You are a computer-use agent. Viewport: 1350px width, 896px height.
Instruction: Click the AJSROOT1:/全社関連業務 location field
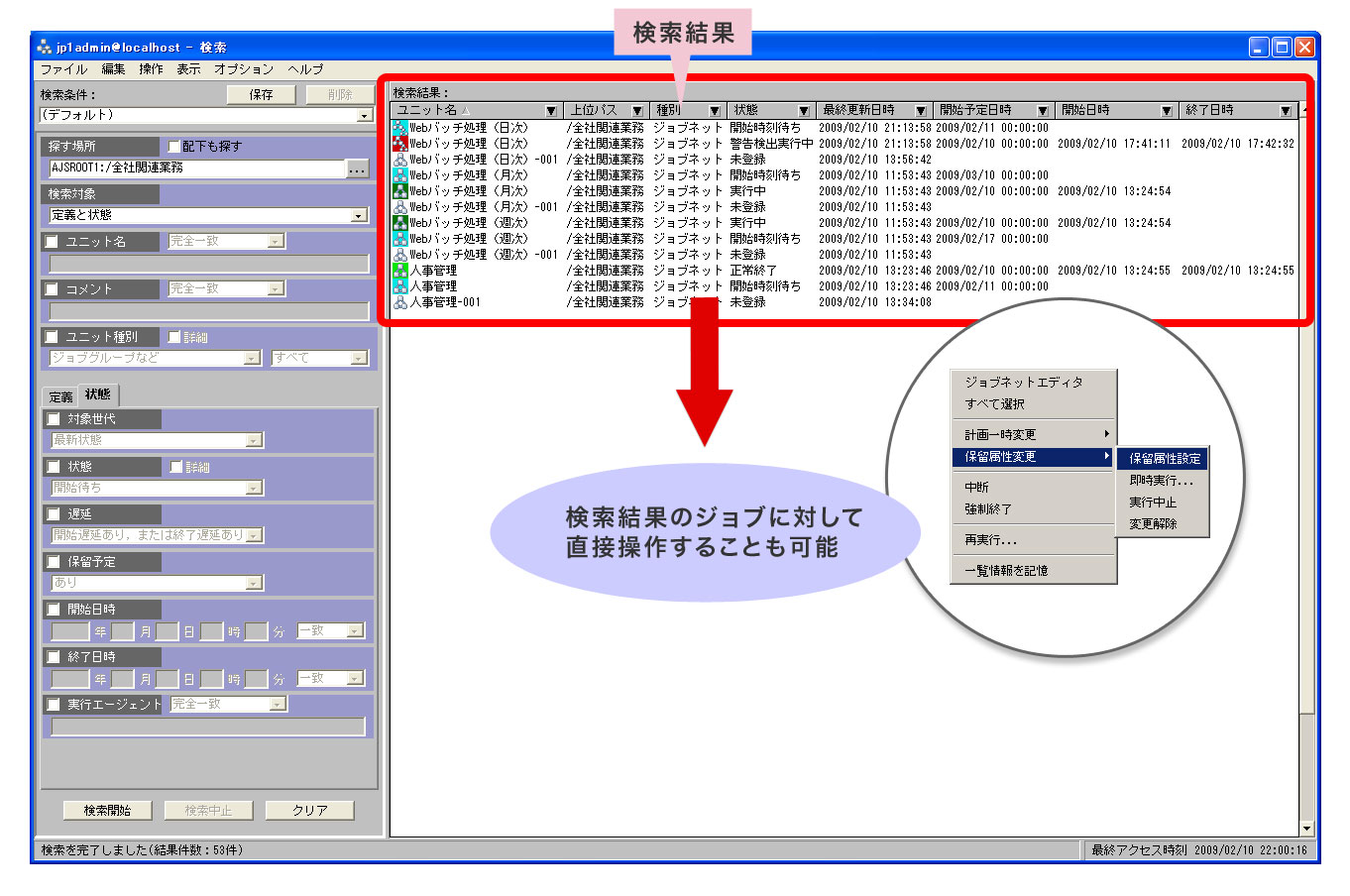pos(196,168)
